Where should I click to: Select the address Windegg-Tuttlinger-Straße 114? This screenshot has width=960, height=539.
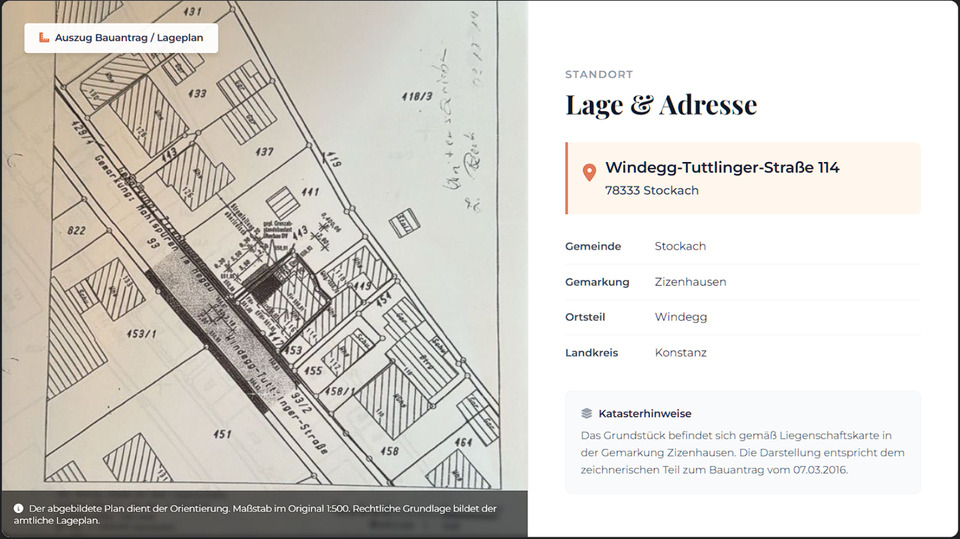pyautogui.click(x=722, y=168)
